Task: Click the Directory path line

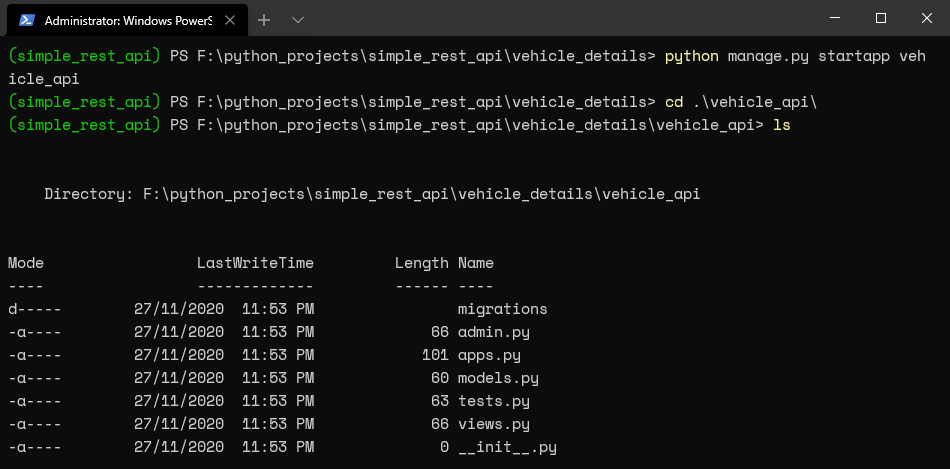Action: pos(372,195)
